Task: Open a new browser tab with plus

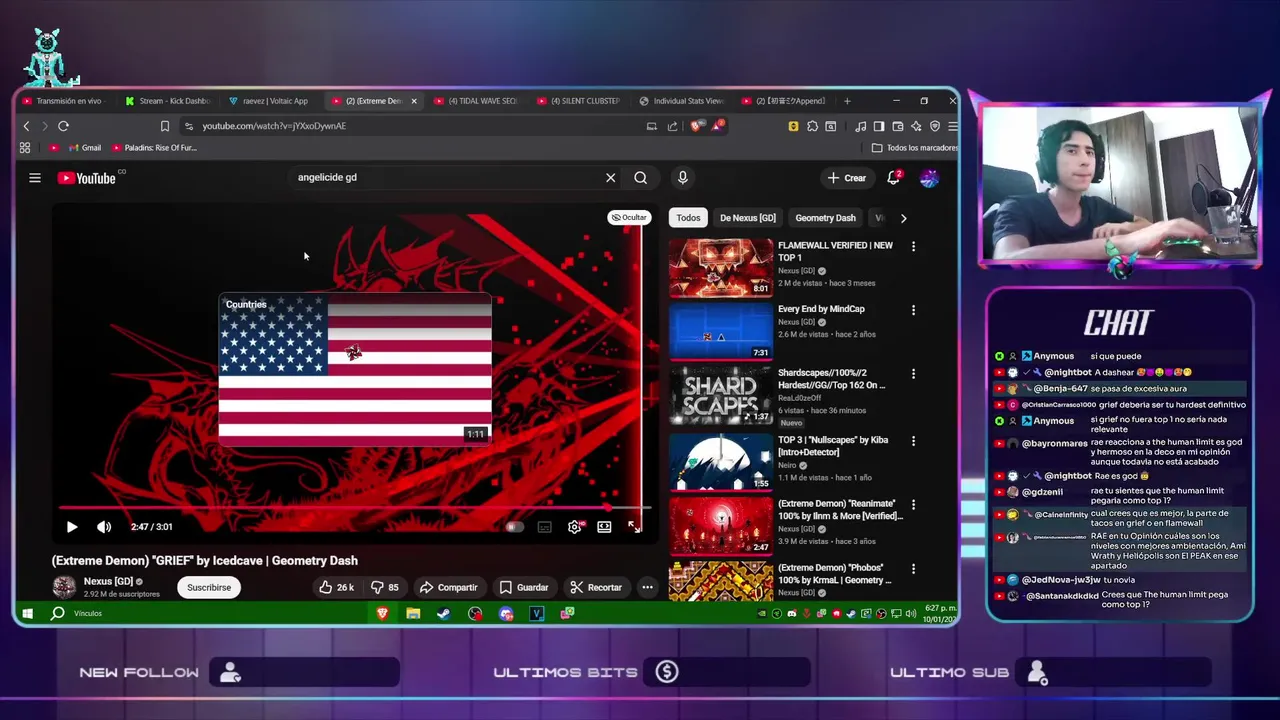Action: coord(847,101)
